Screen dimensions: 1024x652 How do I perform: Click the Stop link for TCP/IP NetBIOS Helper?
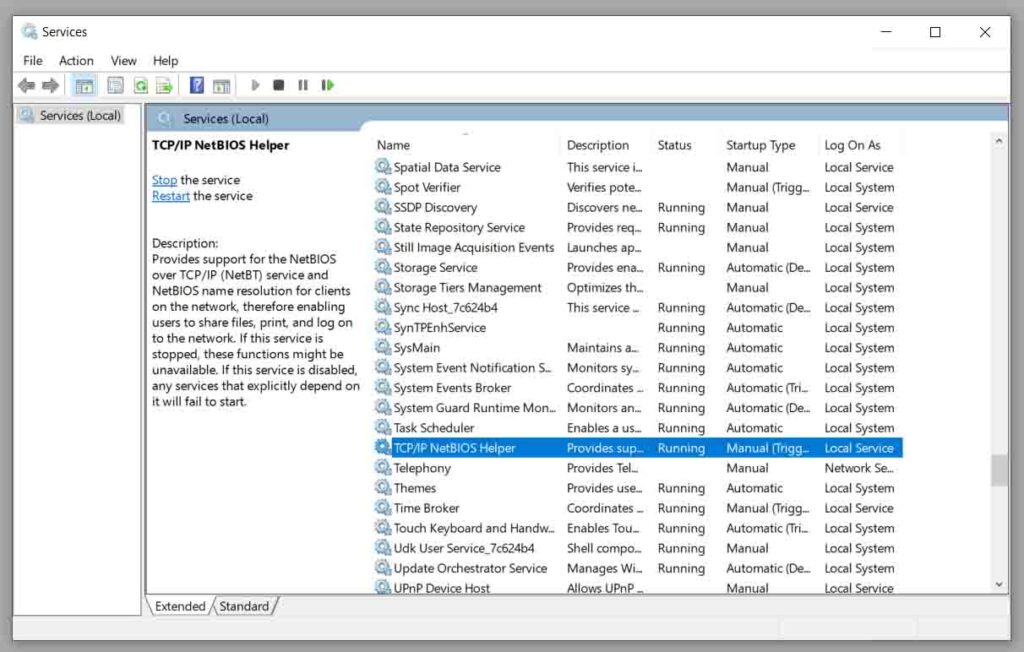tap(164, 179)
